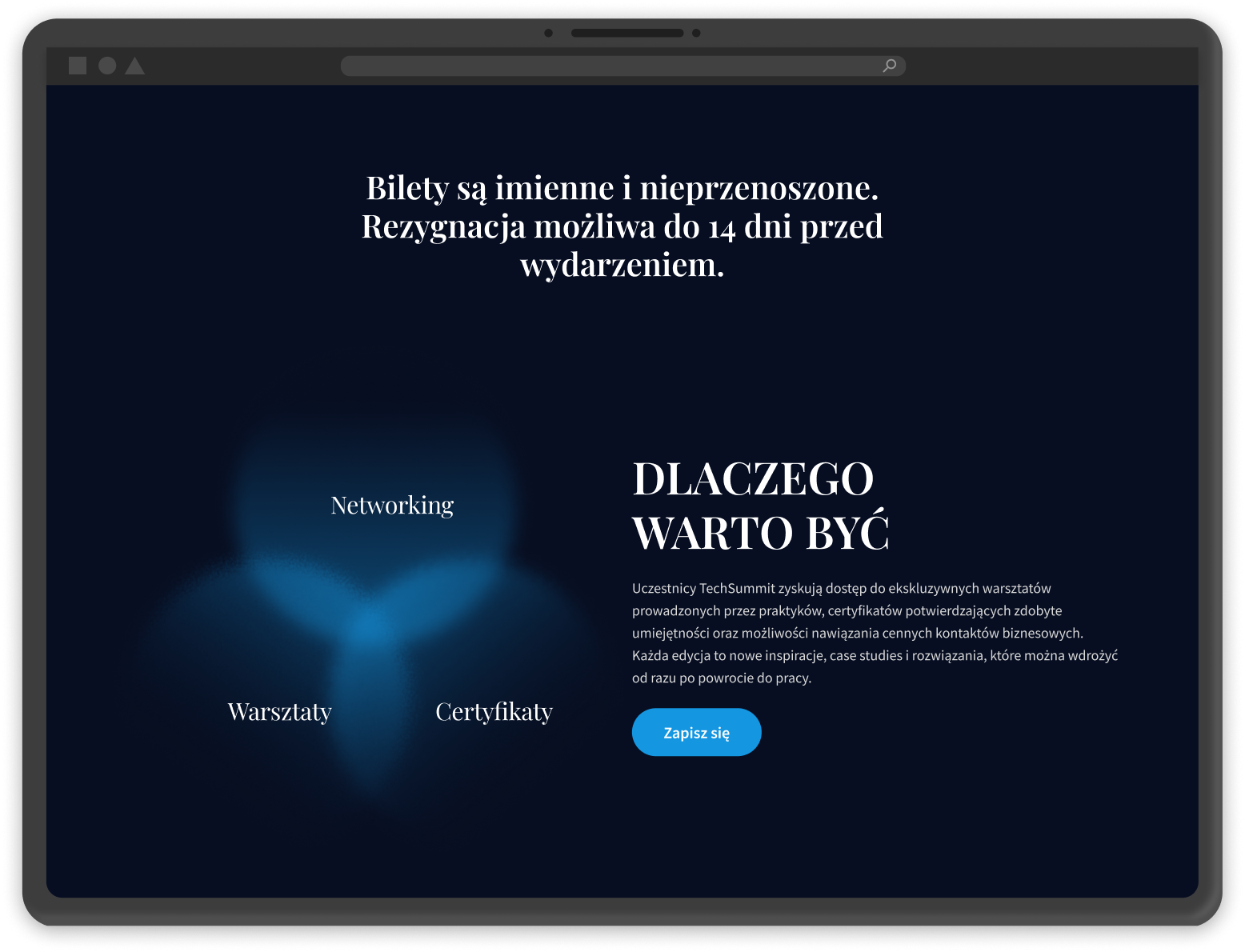Click the square icon in browser bar
Image resolution: width=1245 pixels, height=952 pixels.
[x=78, y=66]
